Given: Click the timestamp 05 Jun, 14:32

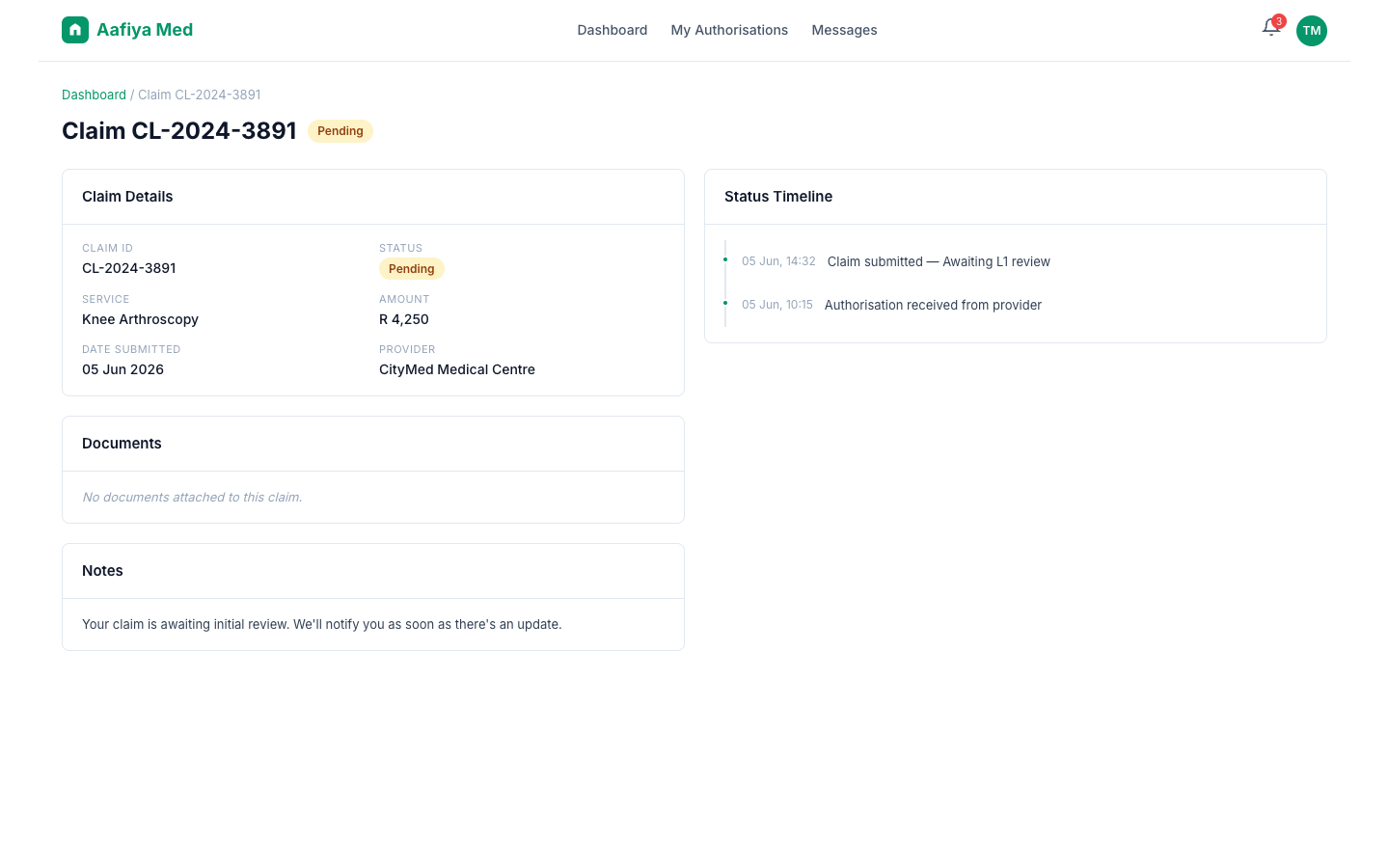Looking at the screenshot, I should click(778, 261).
